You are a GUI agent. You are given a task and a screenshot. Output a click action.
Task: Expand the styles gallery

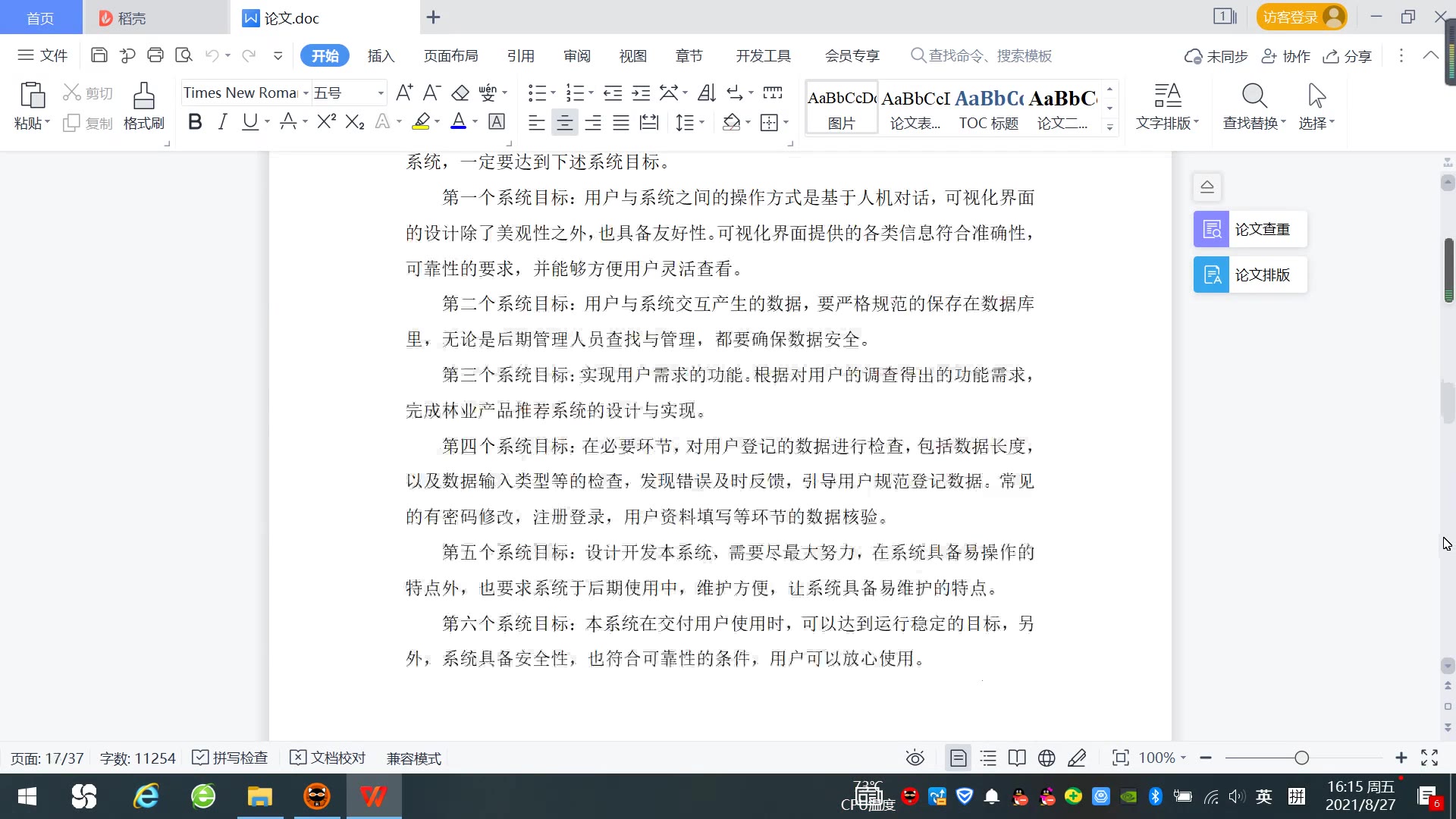coord(1109,127)
